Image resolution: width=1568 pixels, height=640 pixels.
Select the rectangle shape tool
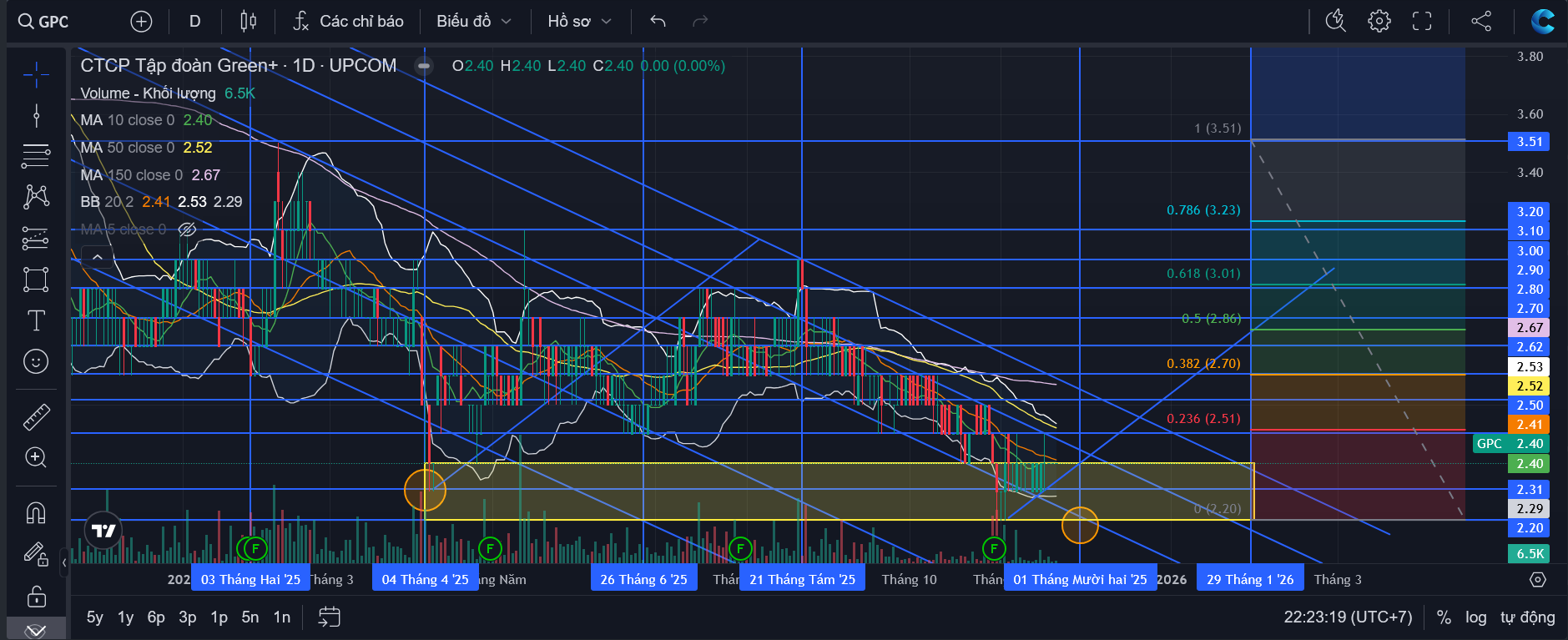coord(36,280)
